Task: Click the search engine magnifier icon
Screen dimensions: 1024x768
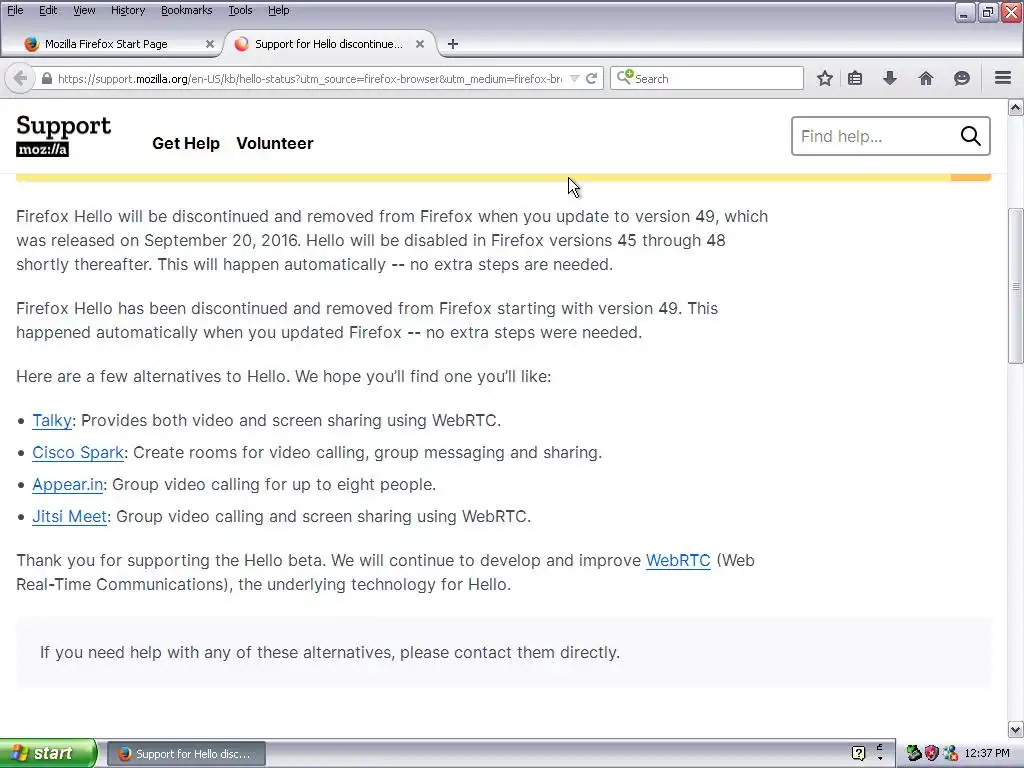Action: point(624,77)
